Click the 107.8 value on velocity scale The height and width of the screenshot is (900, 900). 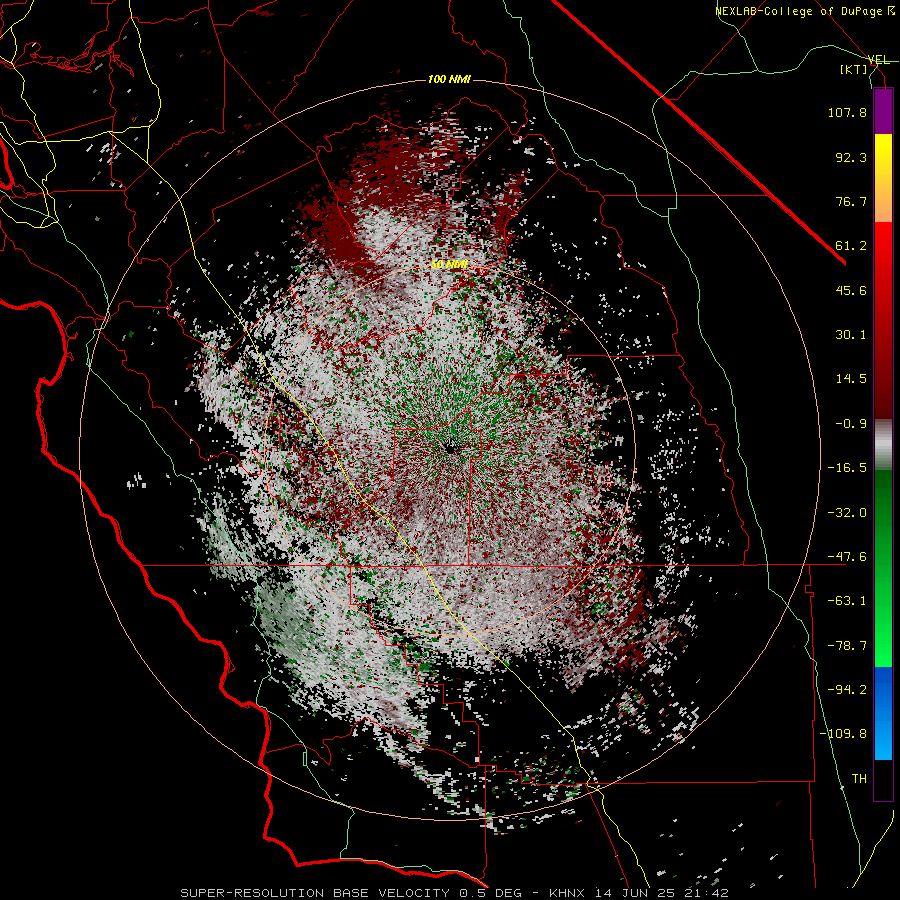pos(847,112)
